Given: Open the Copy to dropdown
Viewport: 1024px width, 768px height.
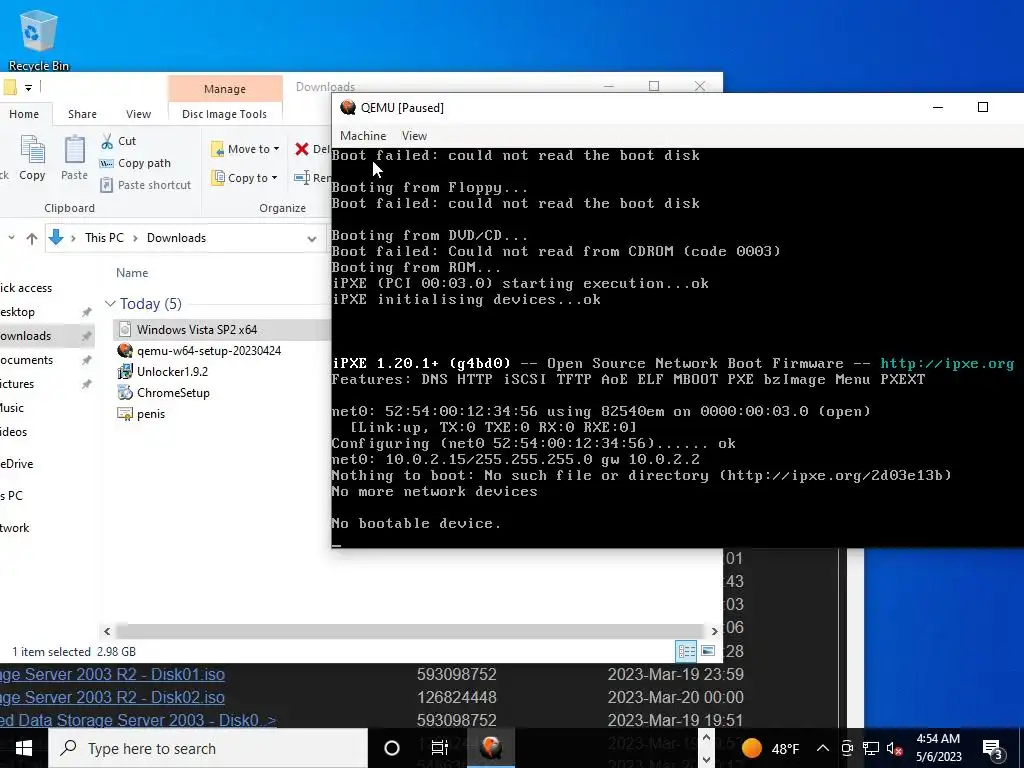Looking at the screenshot, I should 244,178.
